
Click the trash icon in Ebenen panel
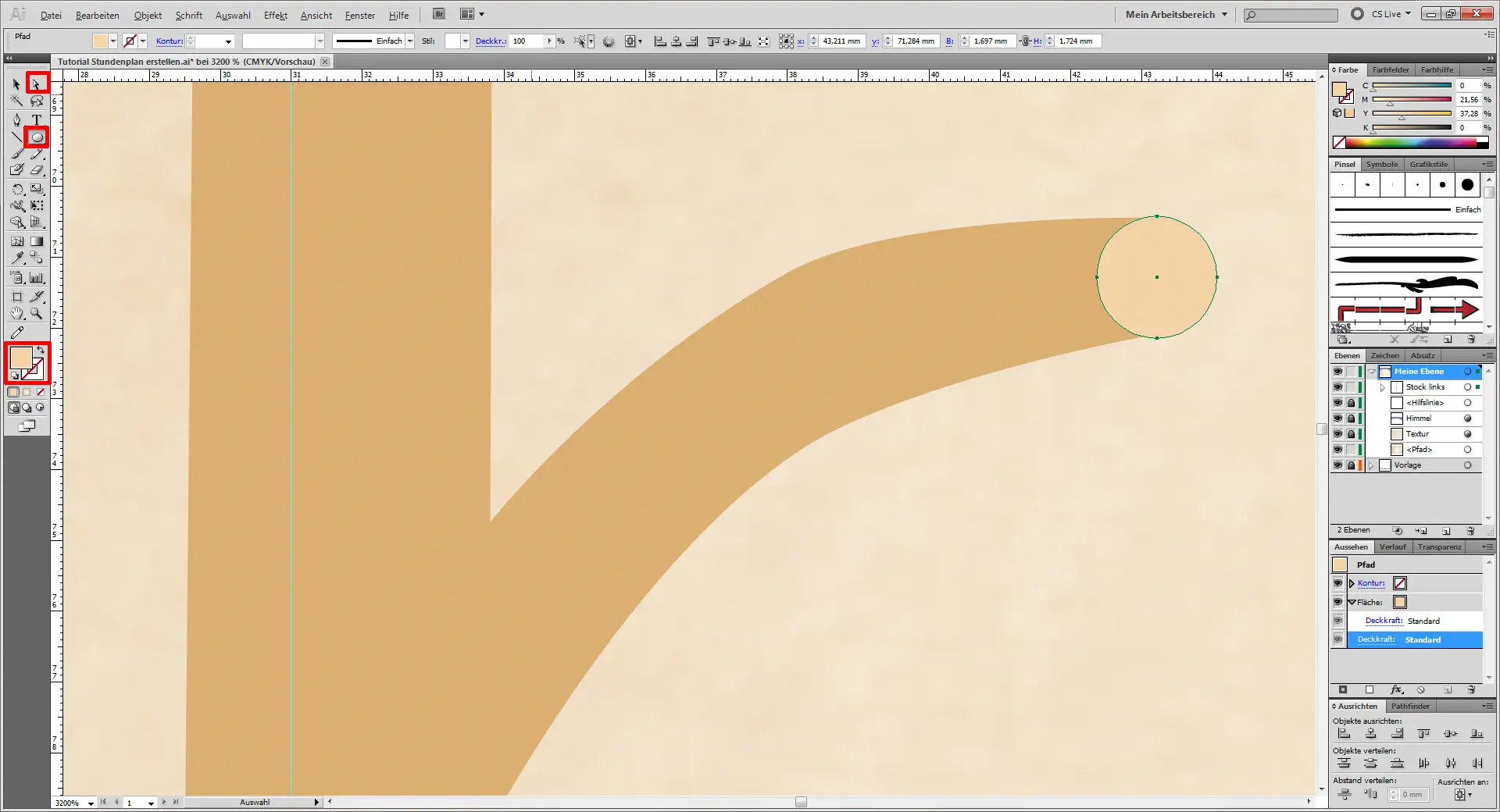pos(1470,531)
